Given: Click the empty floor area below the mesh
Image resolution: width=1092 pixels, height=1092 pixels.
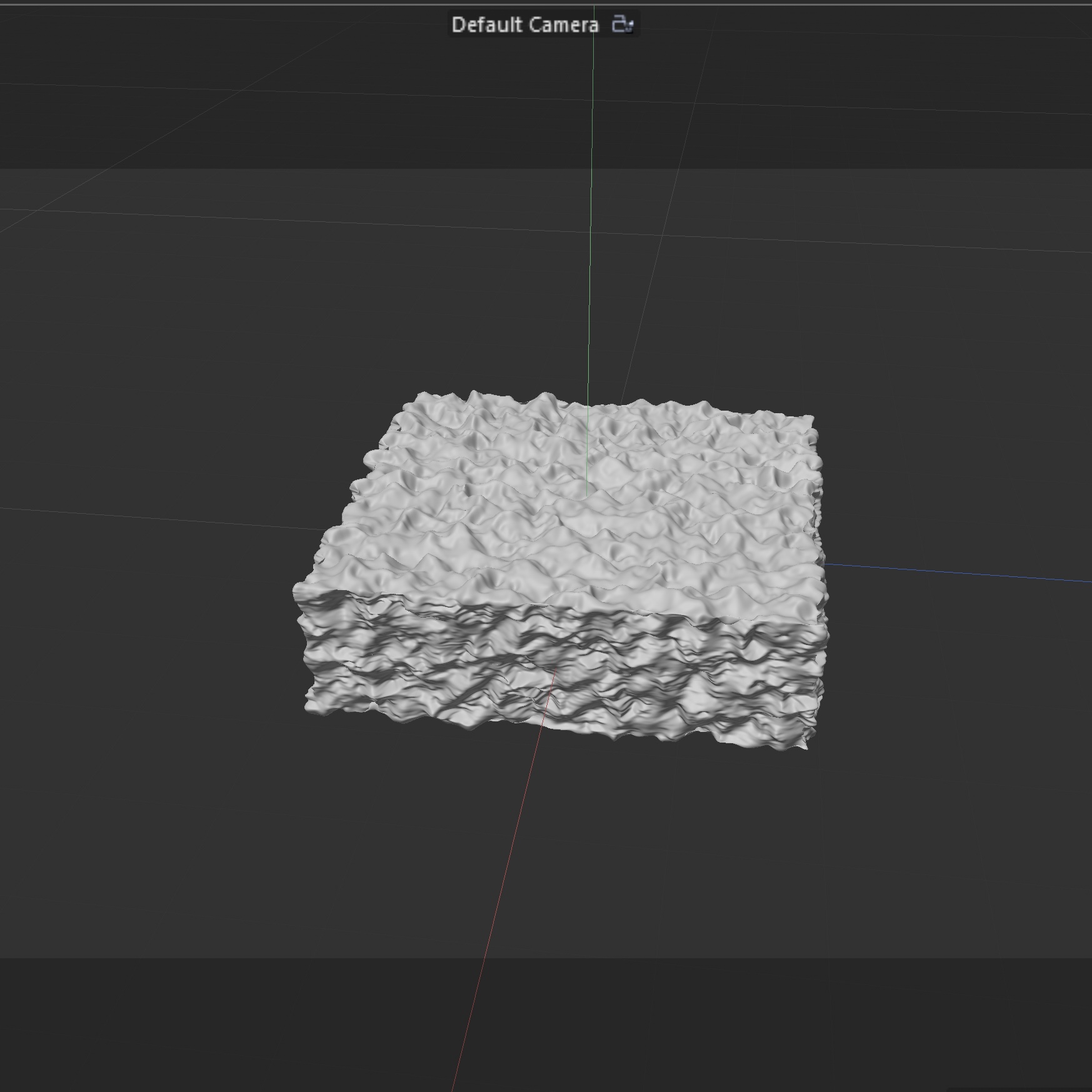Looking at the screenshot, I should tap(688, 863).
